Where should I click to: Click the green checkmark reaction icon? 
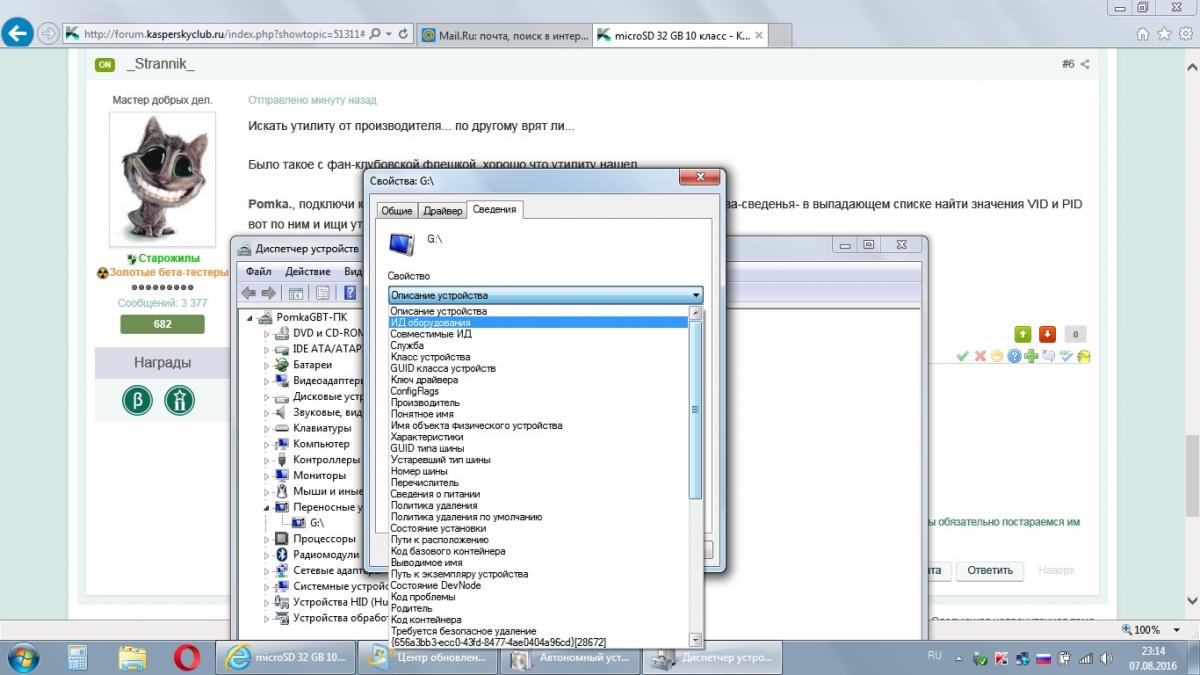tap(962, 356)
